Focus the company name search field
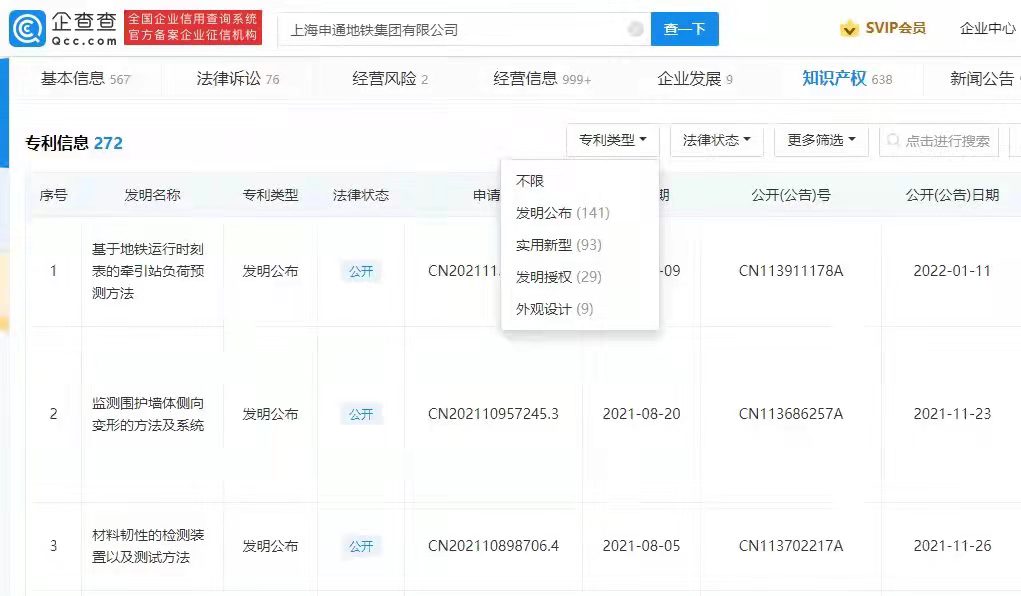Viewport: 1021px width, 596px height. click(x=464, y=29)
